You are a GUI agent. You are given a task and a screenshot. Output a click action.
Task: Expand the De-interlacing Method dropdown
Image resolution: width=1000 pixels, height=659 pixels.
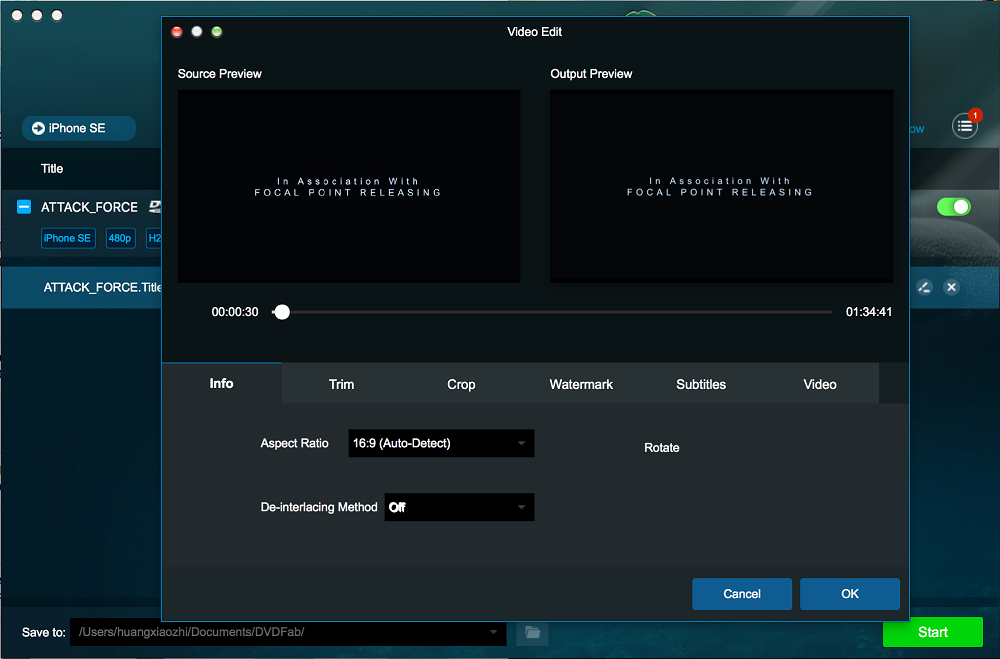click(x=459, y=507)
